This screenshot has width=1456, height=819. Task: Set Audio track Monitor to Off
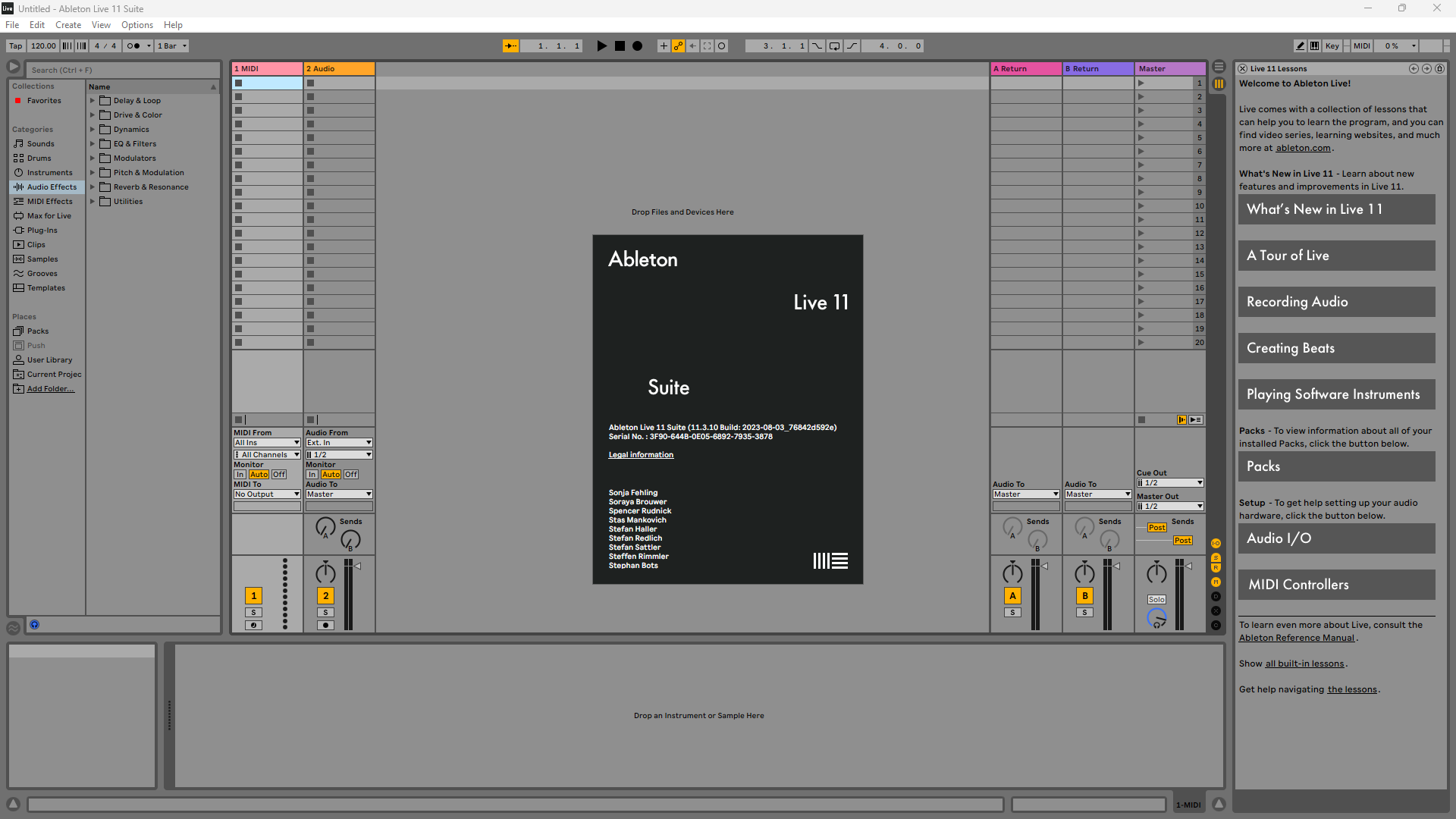coord(351,475)
